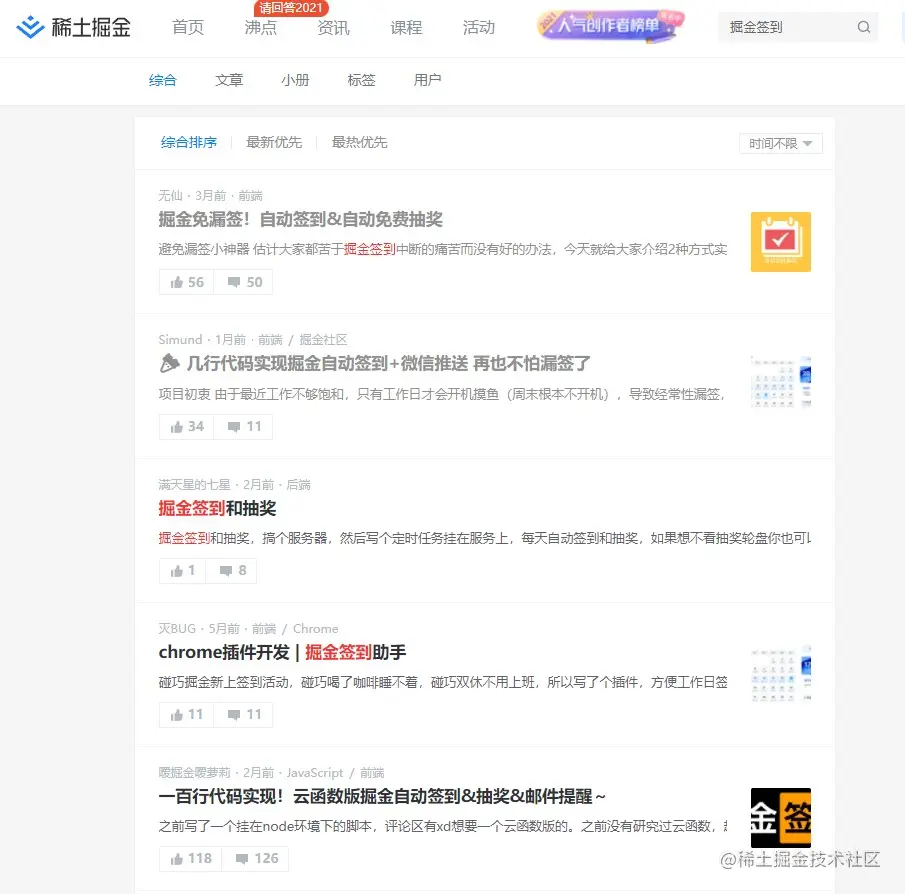Open comments on 掘金签到和抽奖 (8)

click(231, 571)
